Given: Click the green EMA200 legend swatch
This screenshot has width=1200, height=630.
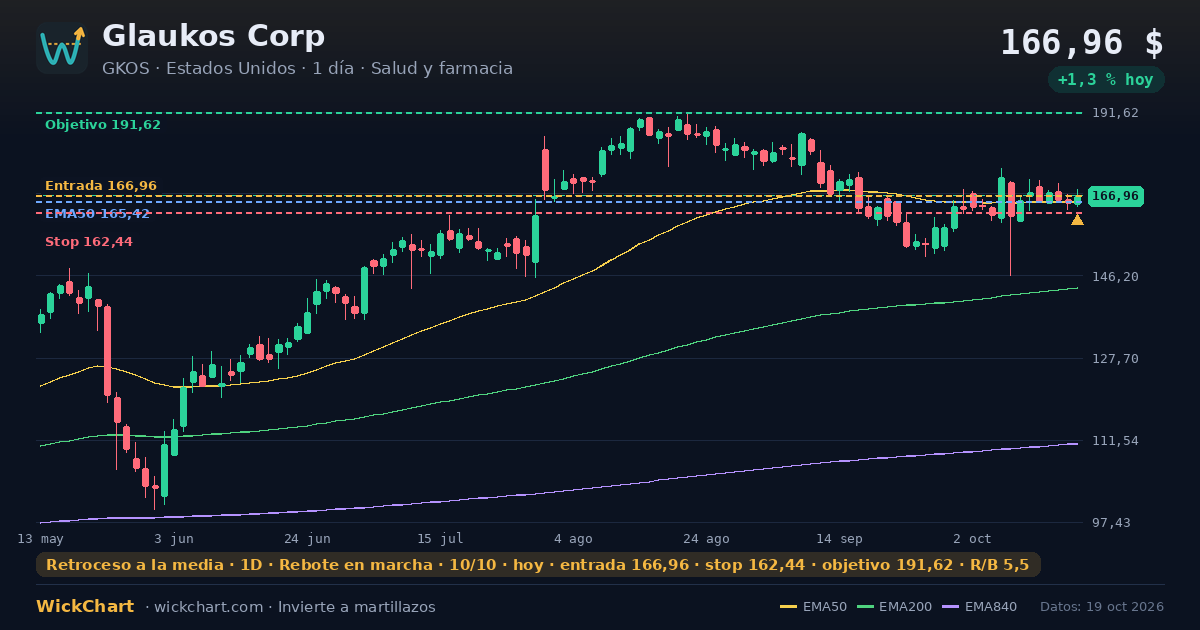Looking at the screenshot, I should coord(864,607).
